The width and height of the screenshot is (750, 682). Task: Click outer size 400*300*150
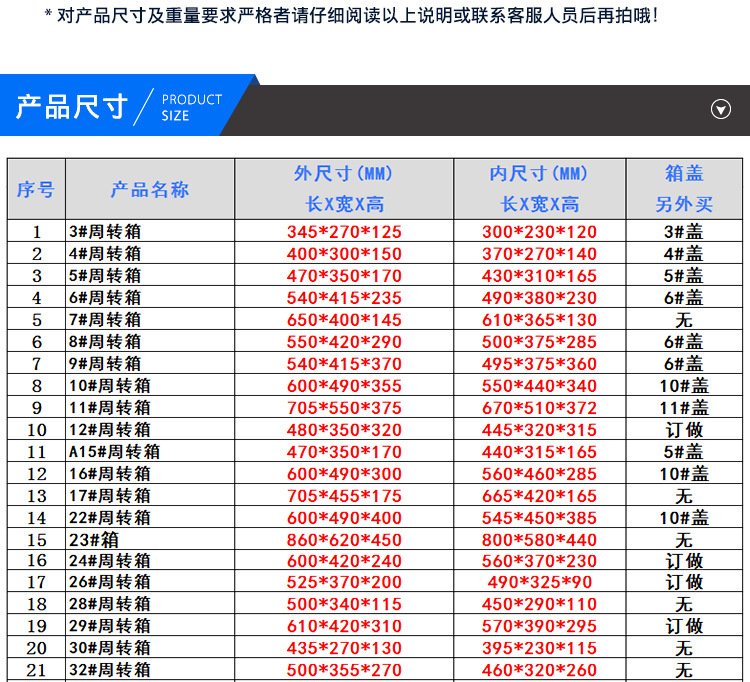344,254
